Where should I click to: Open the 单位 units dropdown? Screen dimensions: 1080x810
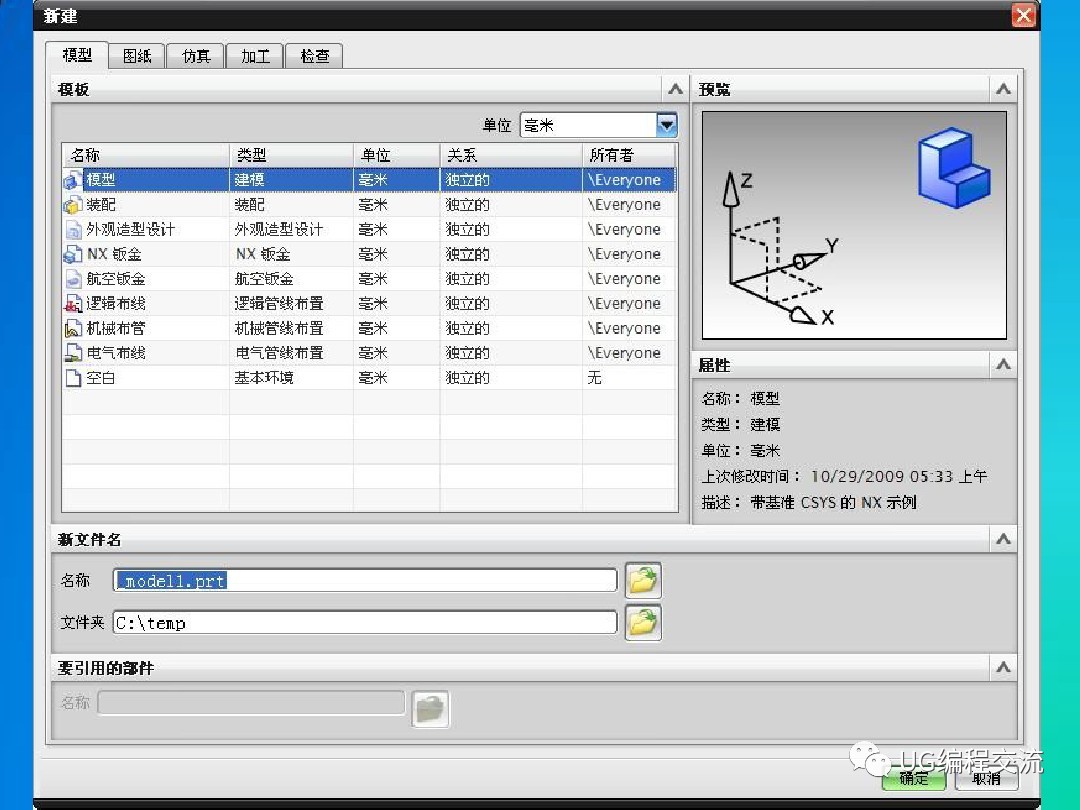pyautogui.click(x=664, y=124)
